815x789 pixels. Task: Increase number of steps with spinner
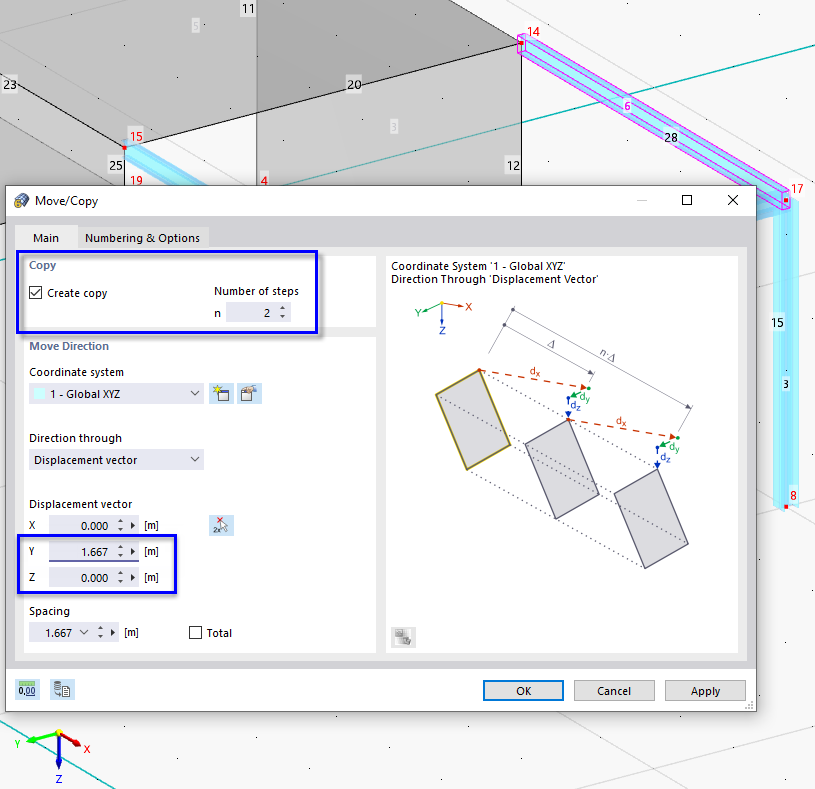click(283, 309)
